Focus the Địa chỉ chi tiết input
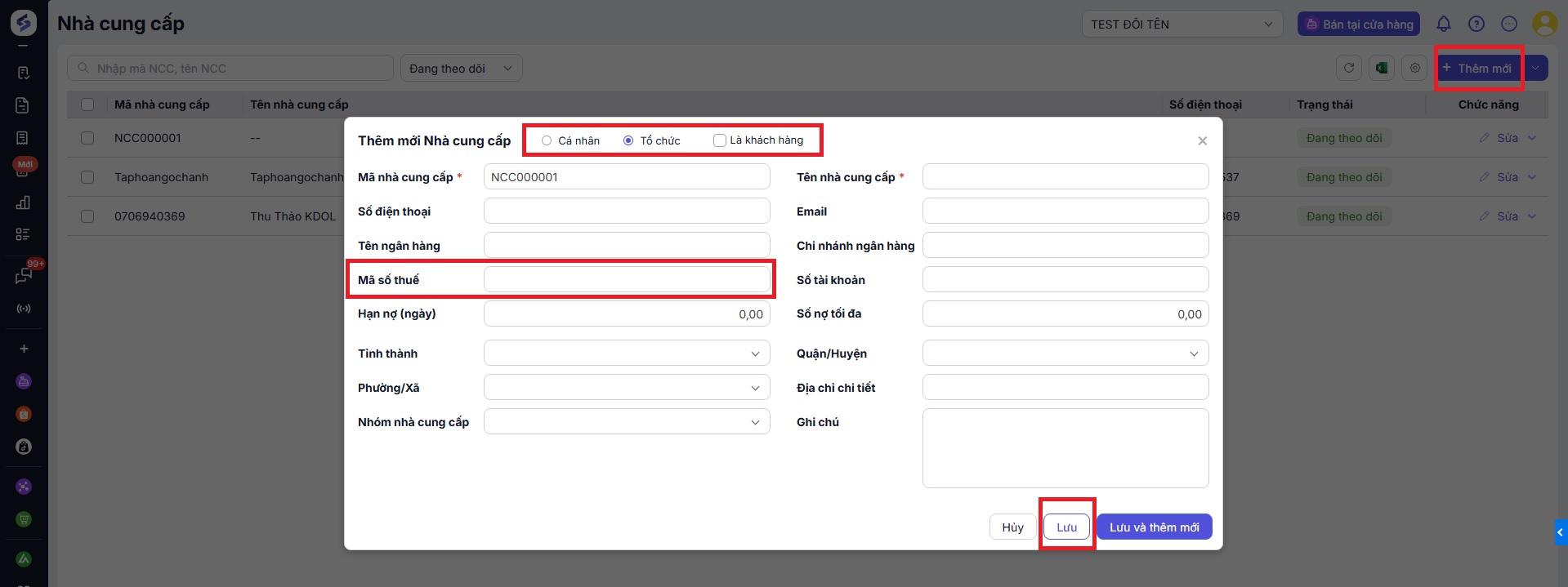The width and height of the screenshot is (1568, 587). (1065, 387)
